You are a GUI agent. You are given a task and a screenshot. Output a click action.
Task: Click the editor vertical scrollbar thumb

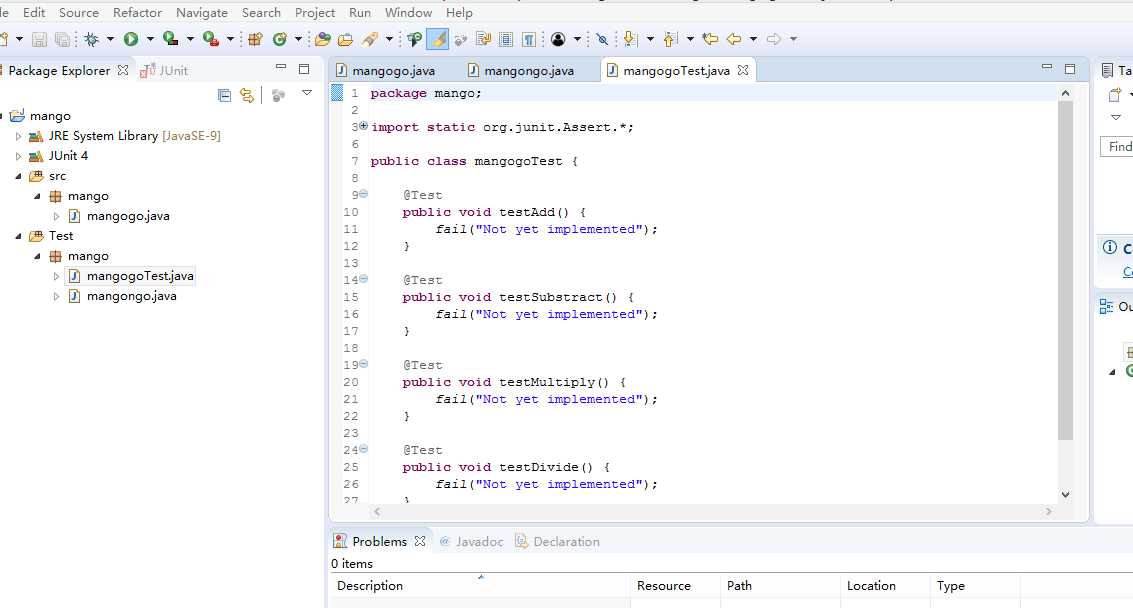click(x=1065, y=270)
